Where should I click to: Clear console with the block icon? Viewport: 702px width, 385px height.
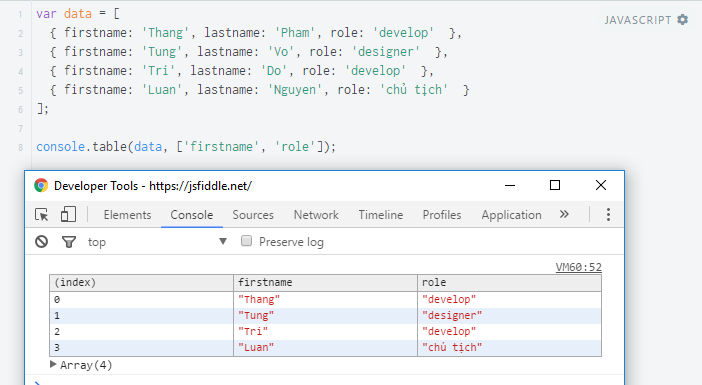[42, 242]
